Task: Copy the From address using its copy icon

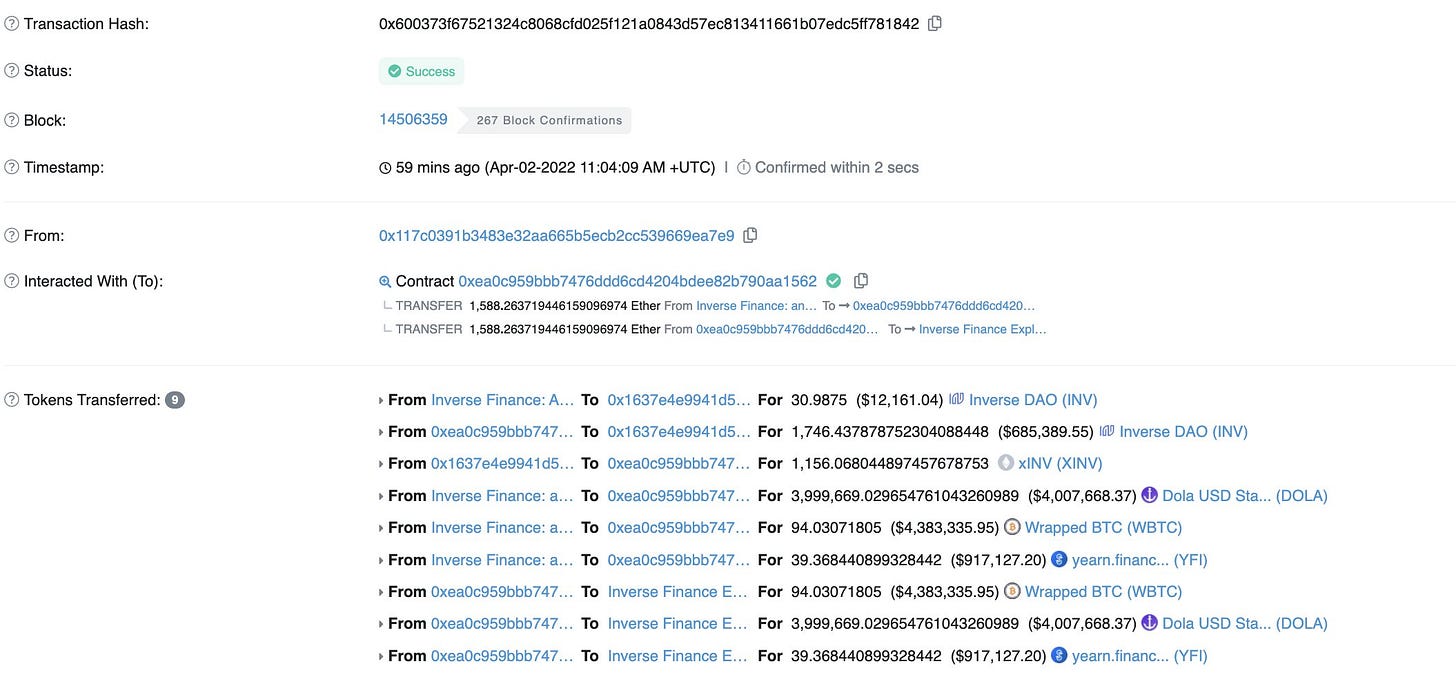Action: (x=750, y=235)
